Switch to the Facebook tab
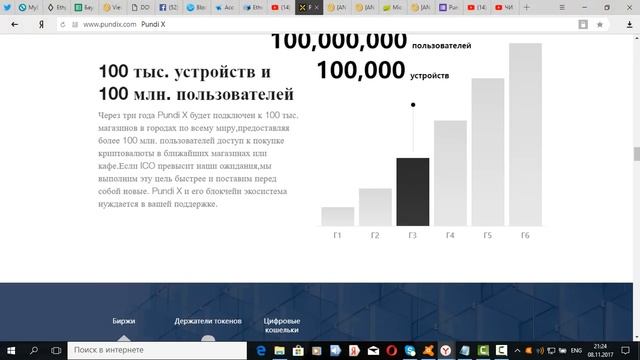 [x=168, y=7]
